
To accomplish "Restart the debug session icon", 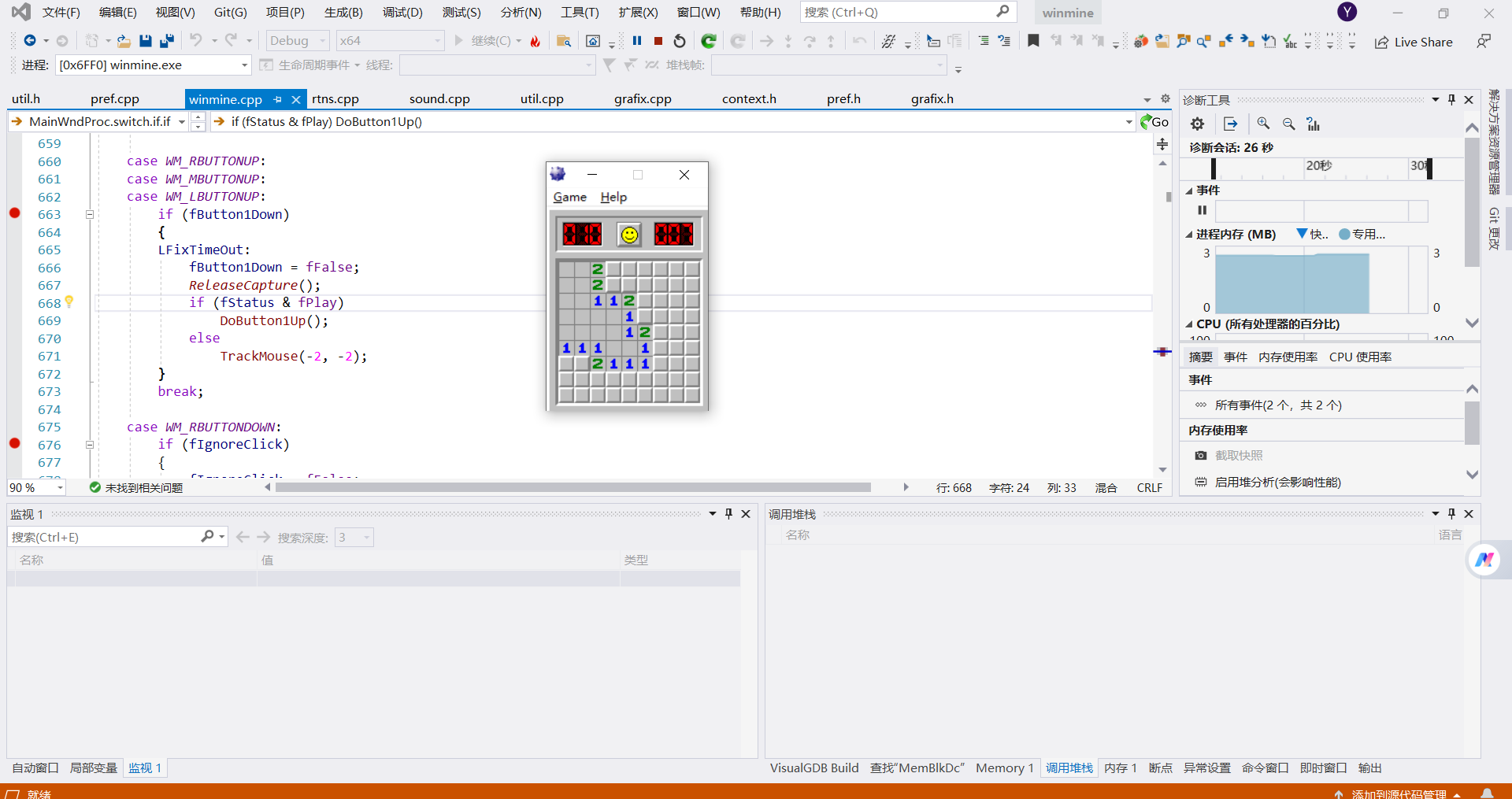I will click(679, 40).
